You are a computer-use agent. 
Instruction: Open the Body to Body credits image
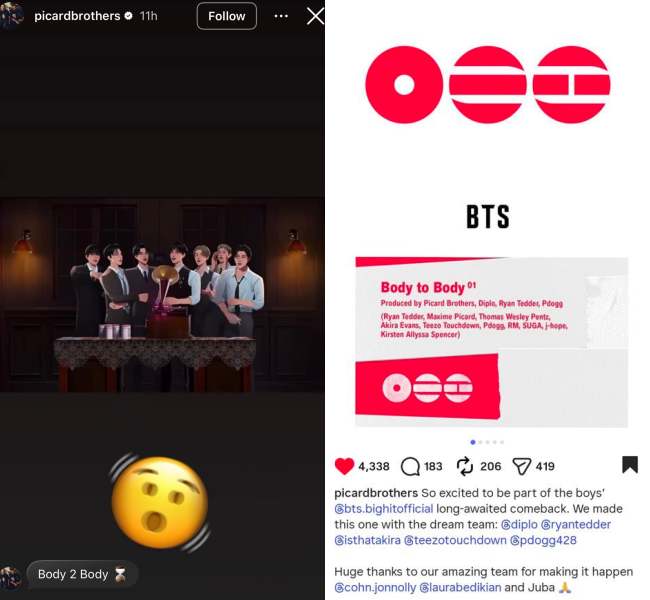492,342
